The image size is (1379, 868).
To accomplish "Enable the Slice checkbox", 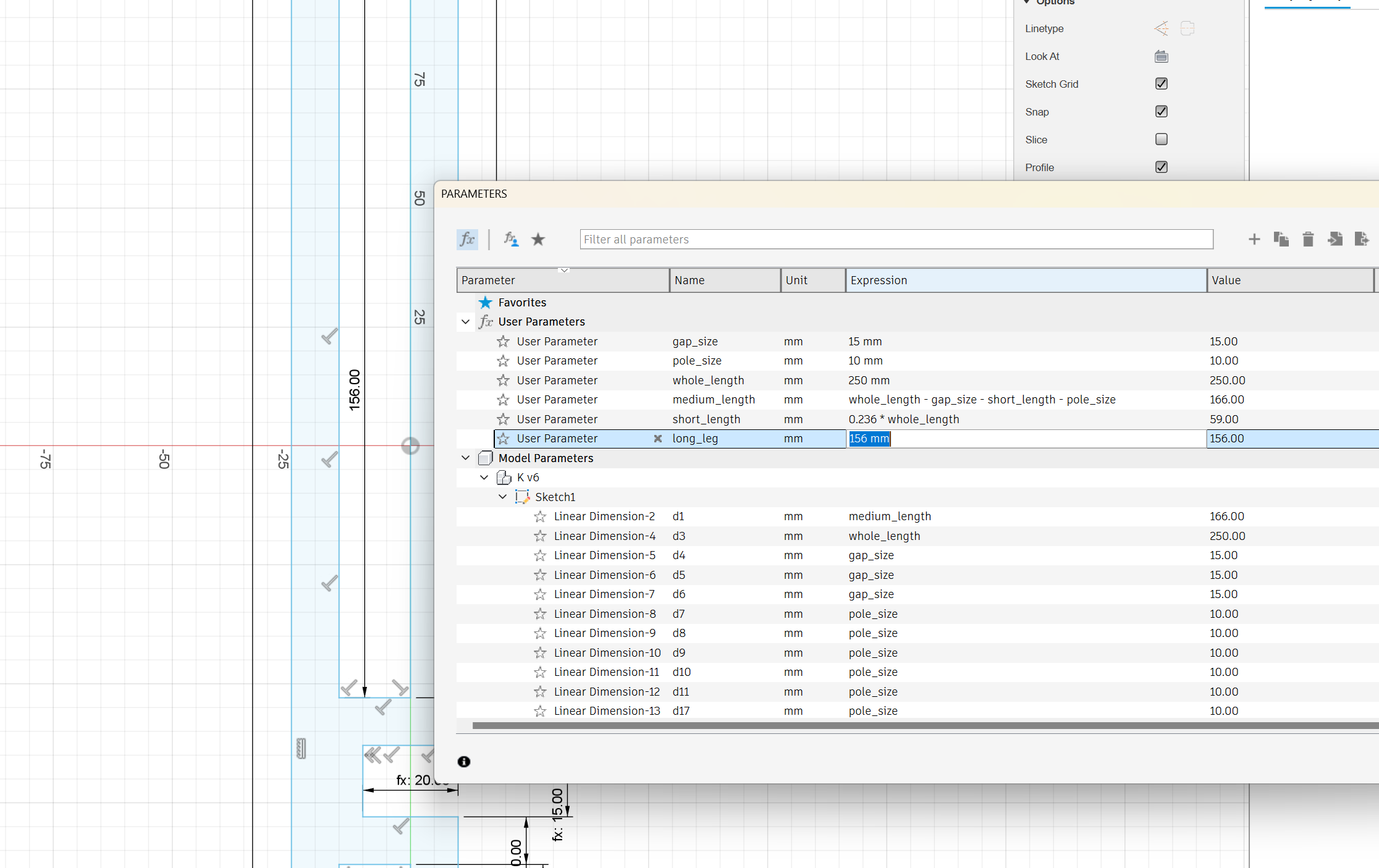I will tap(1162, 139).
